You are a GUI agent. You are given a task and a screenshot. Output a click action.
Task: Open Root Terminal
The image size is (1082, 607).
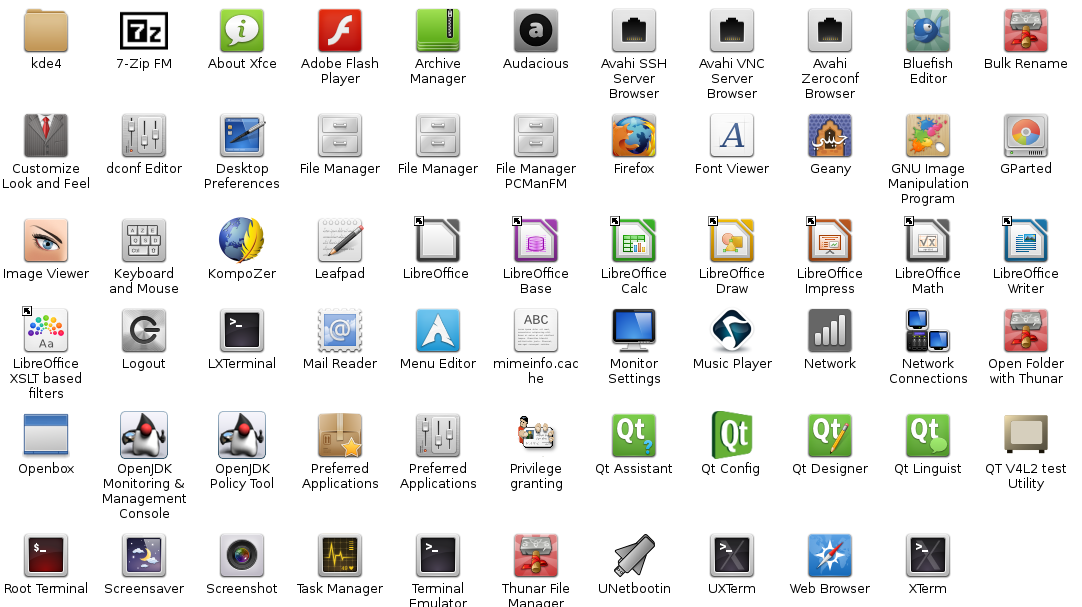coord(46,555)
